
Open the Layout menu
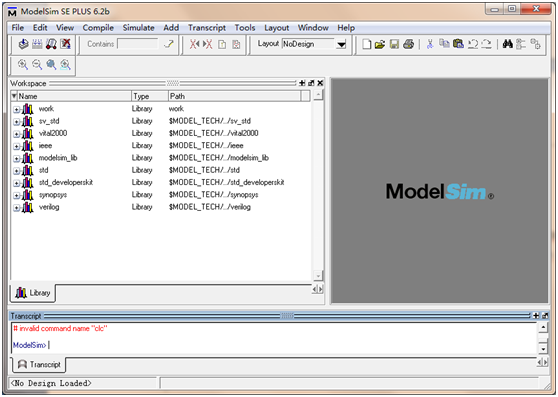[x=277, y=28]
